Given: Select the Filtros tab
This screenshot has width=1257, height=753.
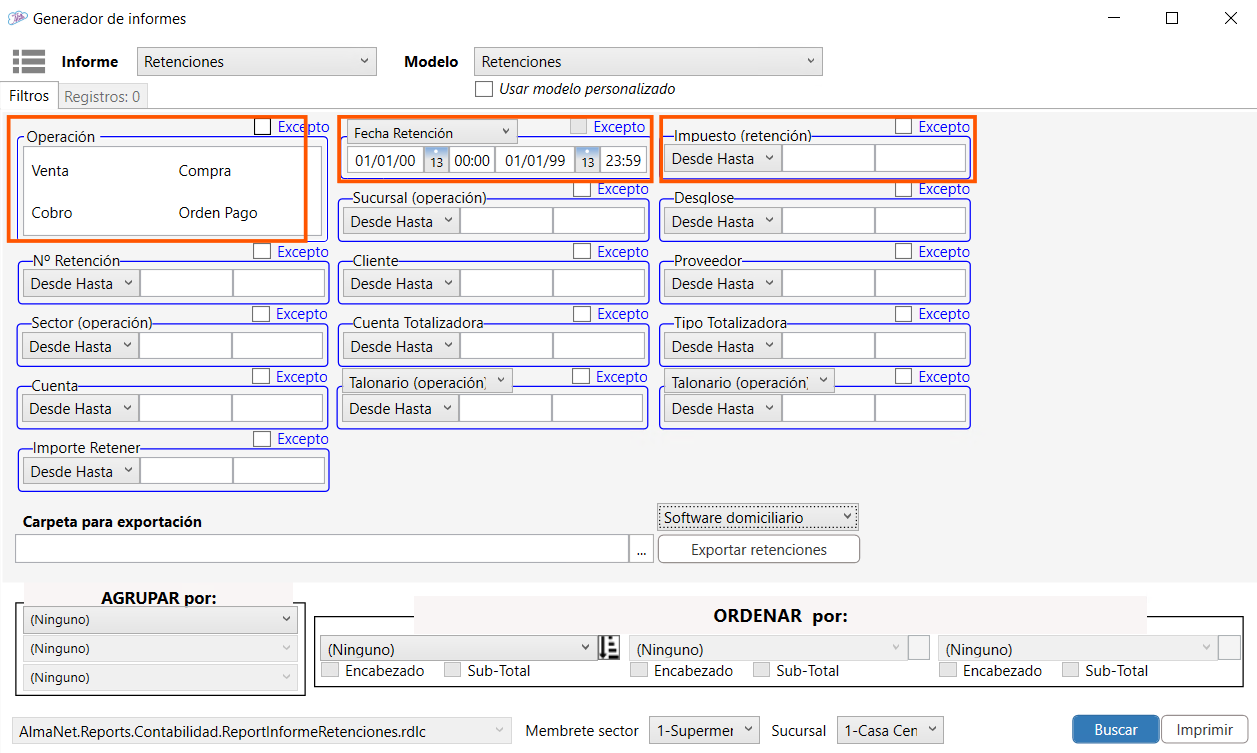Looking at the screenshot, I should click(x=29, y=96).
